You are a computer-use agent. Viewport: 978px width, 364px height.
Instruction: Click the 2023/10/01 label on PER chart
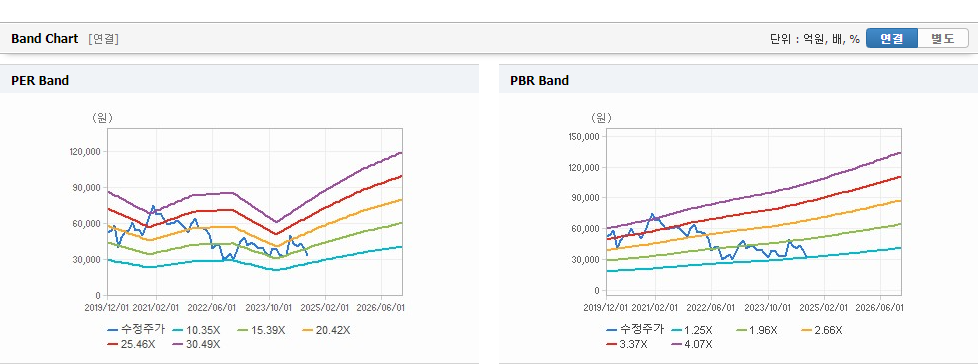pos(270,307)
